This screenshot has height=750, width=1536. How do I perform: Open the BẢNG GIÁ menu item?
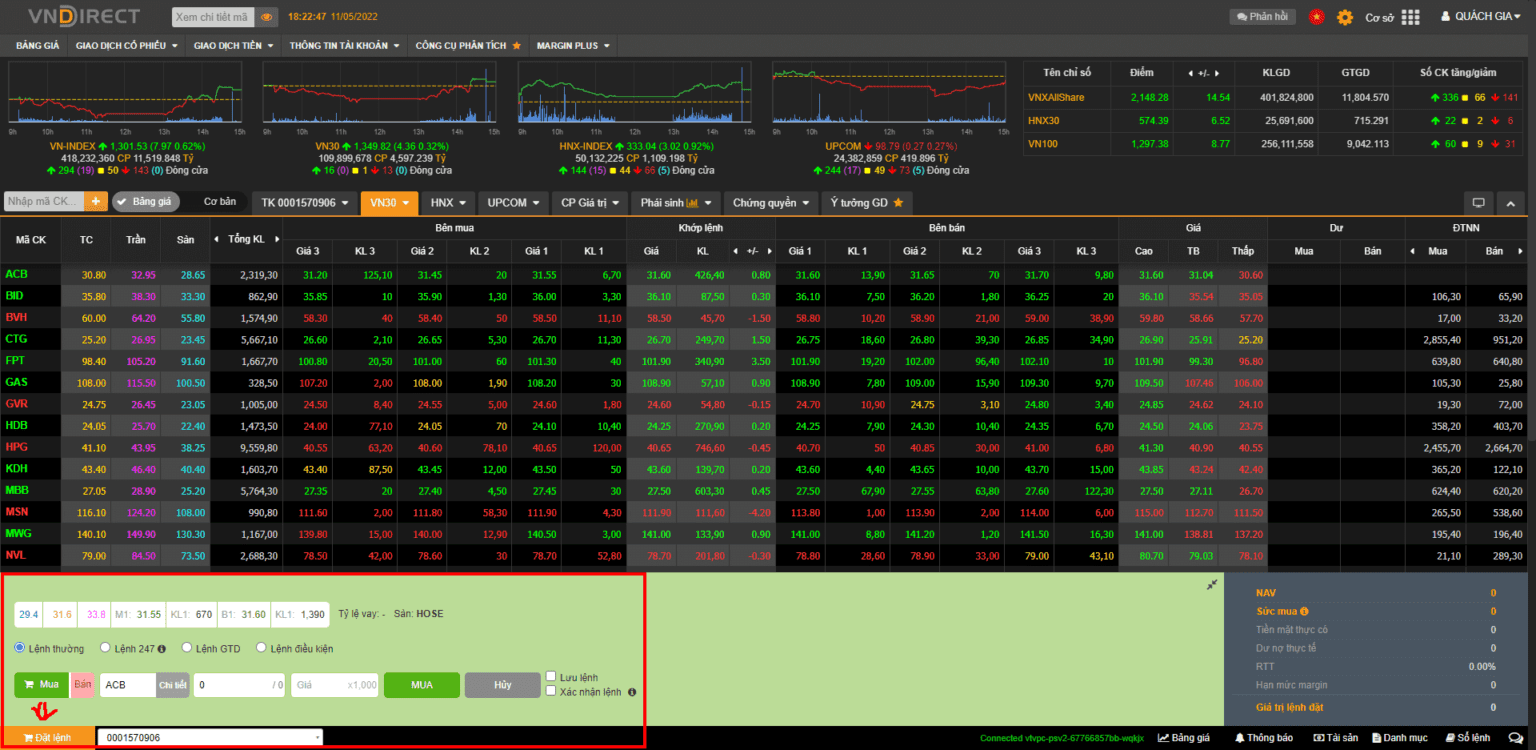tap(38, 45)
